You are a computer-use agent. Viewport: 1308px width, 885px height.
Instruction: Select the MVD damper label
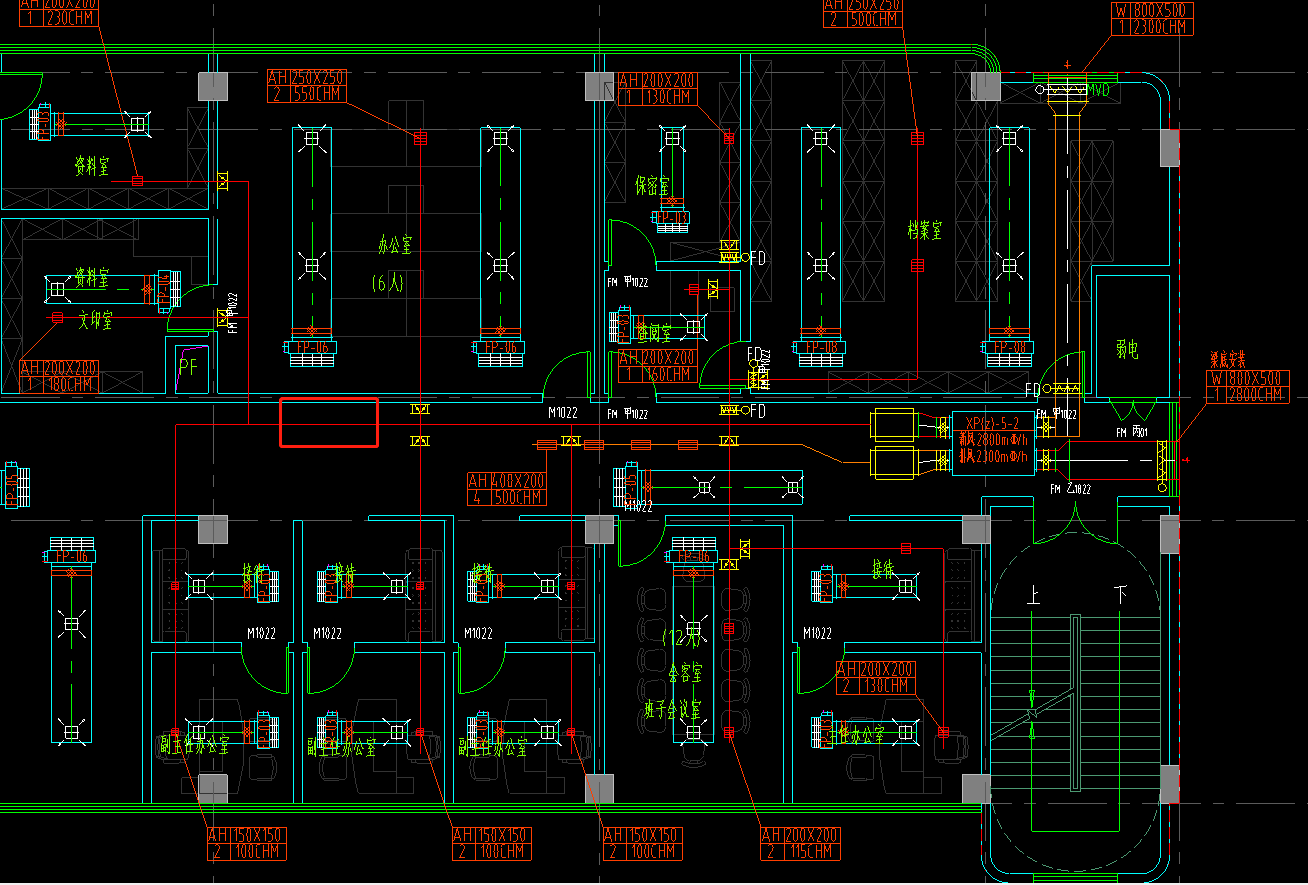coord(1098,91)
